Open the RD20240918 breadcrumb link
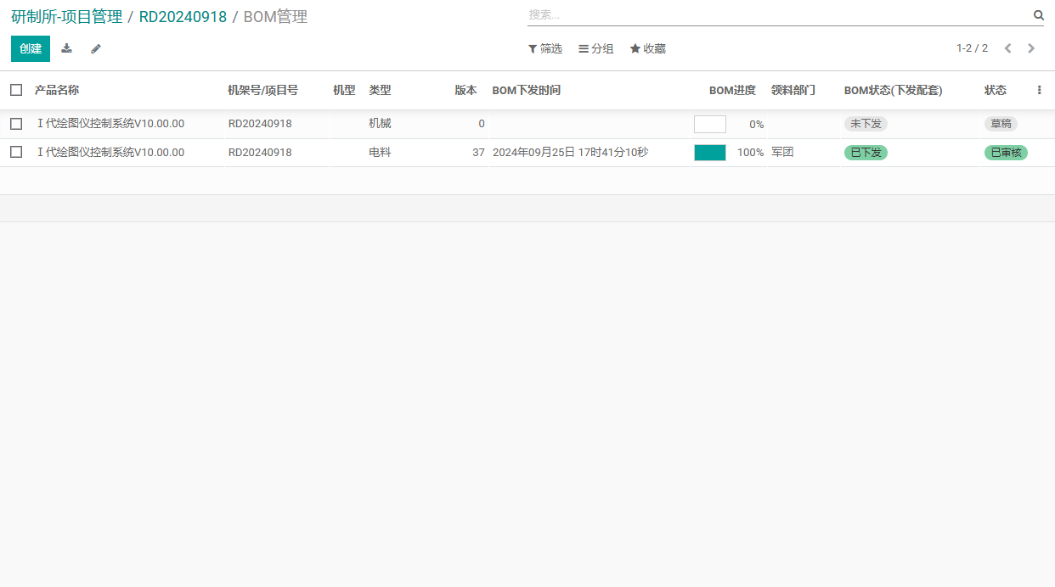The width and height of the screenshot is (1055, 587). click(x=183, y=17)
